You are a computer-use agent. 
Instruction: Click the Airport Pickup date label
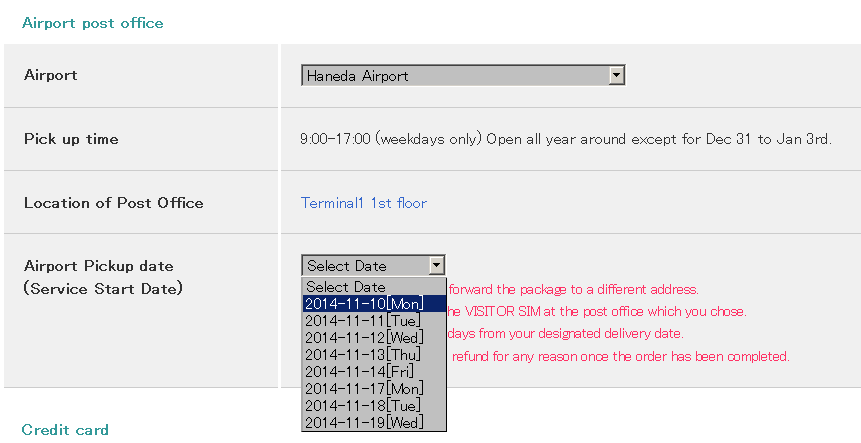(98, 266)
